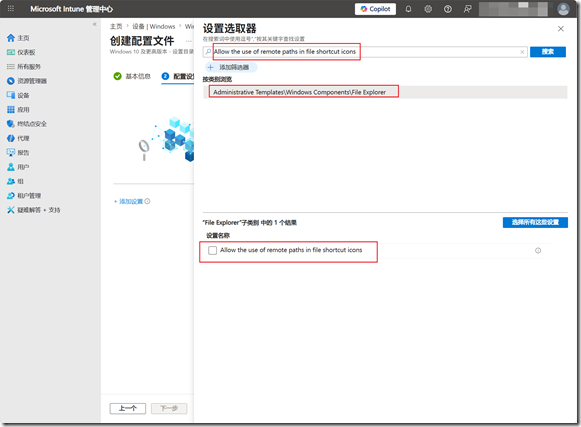The width and height of the screenshot is (581, 427).
Task: Open 疑难解答 + 支持 in the sidebar
Action: pos(33,210)
